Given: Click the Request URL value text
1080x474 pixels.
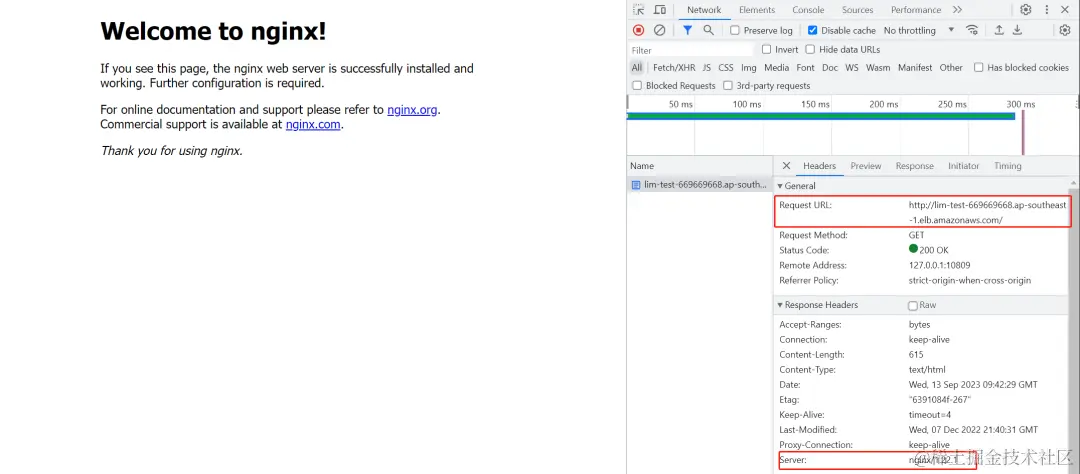Looking at the screenshot, I should (x=987, y=212).
